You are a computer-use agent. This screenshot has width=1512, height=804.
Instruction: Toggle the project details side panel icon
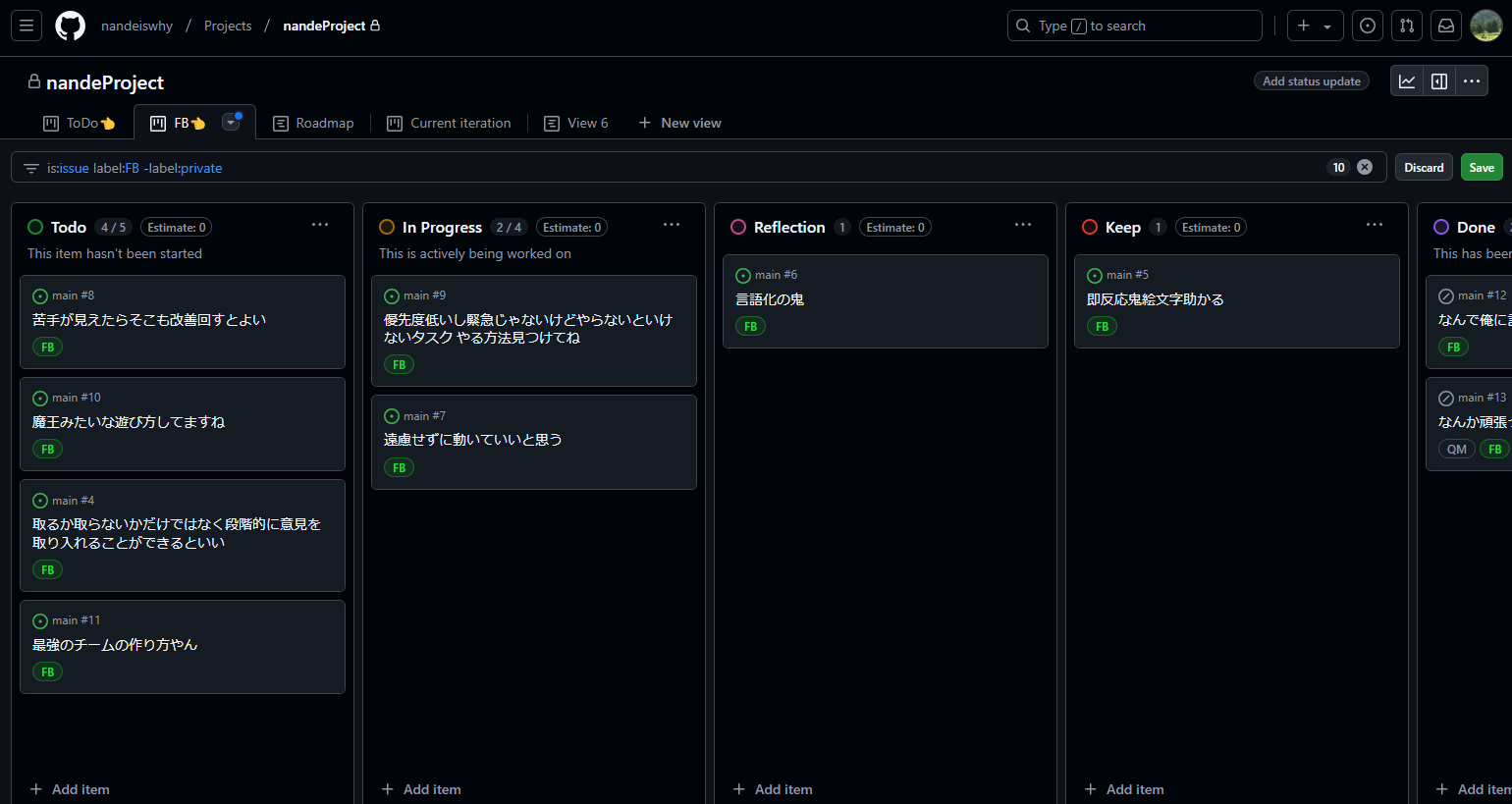pos(1439,81)
